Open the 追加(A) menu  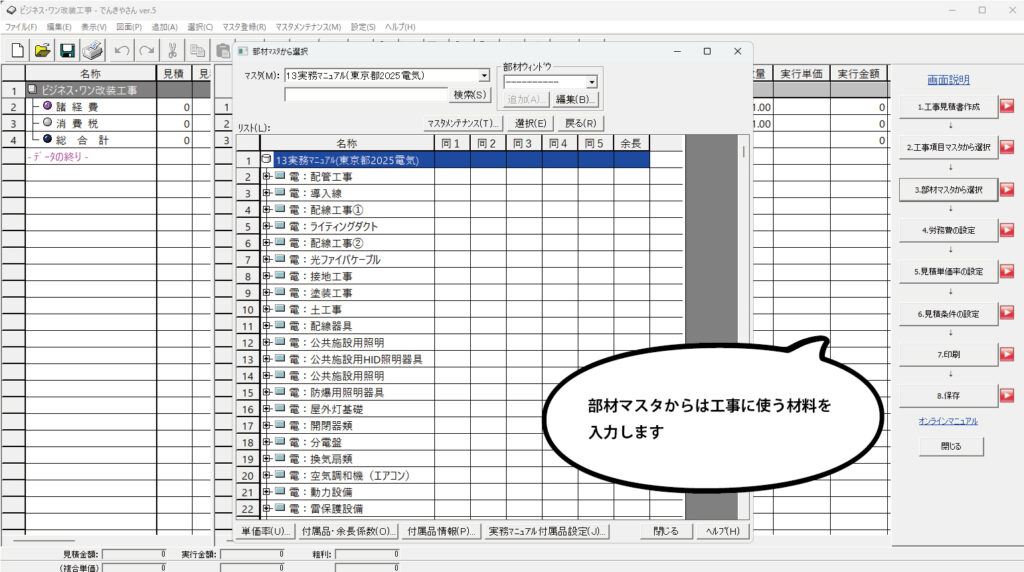[165, 27]
